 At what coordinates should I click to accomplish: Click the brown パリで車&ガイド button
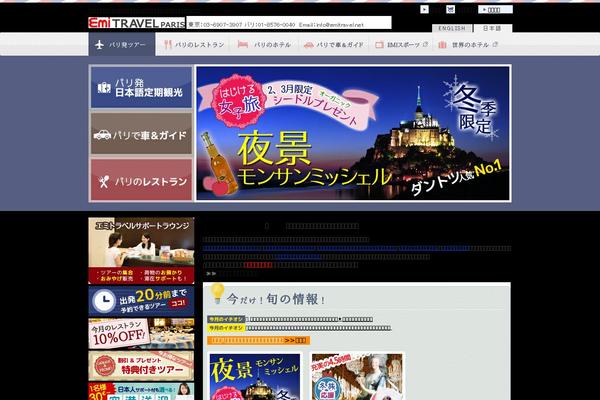click(141, 134)
